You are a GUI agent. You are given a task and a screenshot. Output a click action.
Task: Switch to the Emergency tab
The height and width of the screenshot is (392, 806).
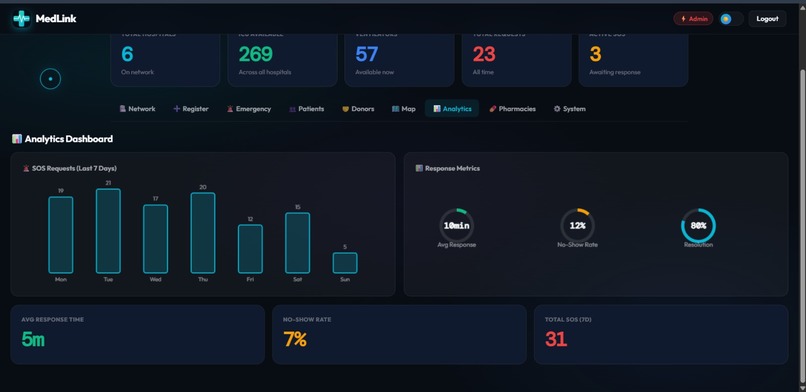(249, 109)
